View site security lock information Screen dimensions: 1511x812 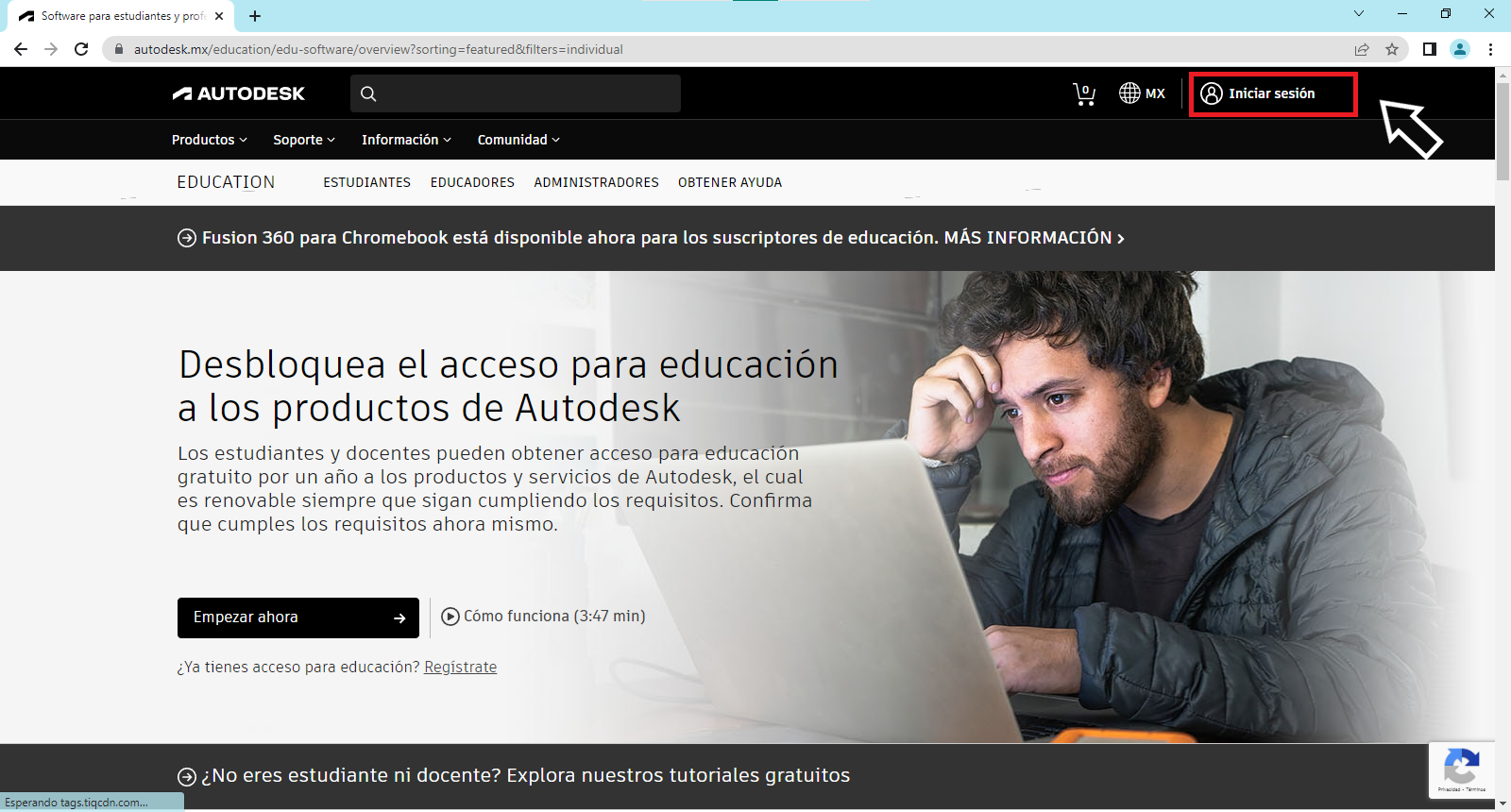coord(119,49)
